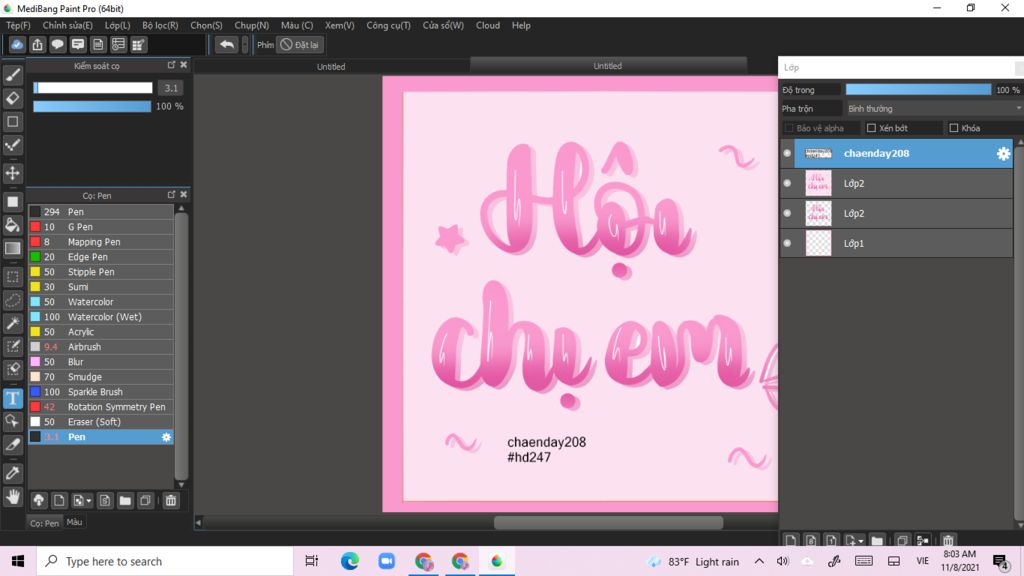Open the Cửa sổ(W) menu
Screen dimensions: 1024x576
[443, 25]
